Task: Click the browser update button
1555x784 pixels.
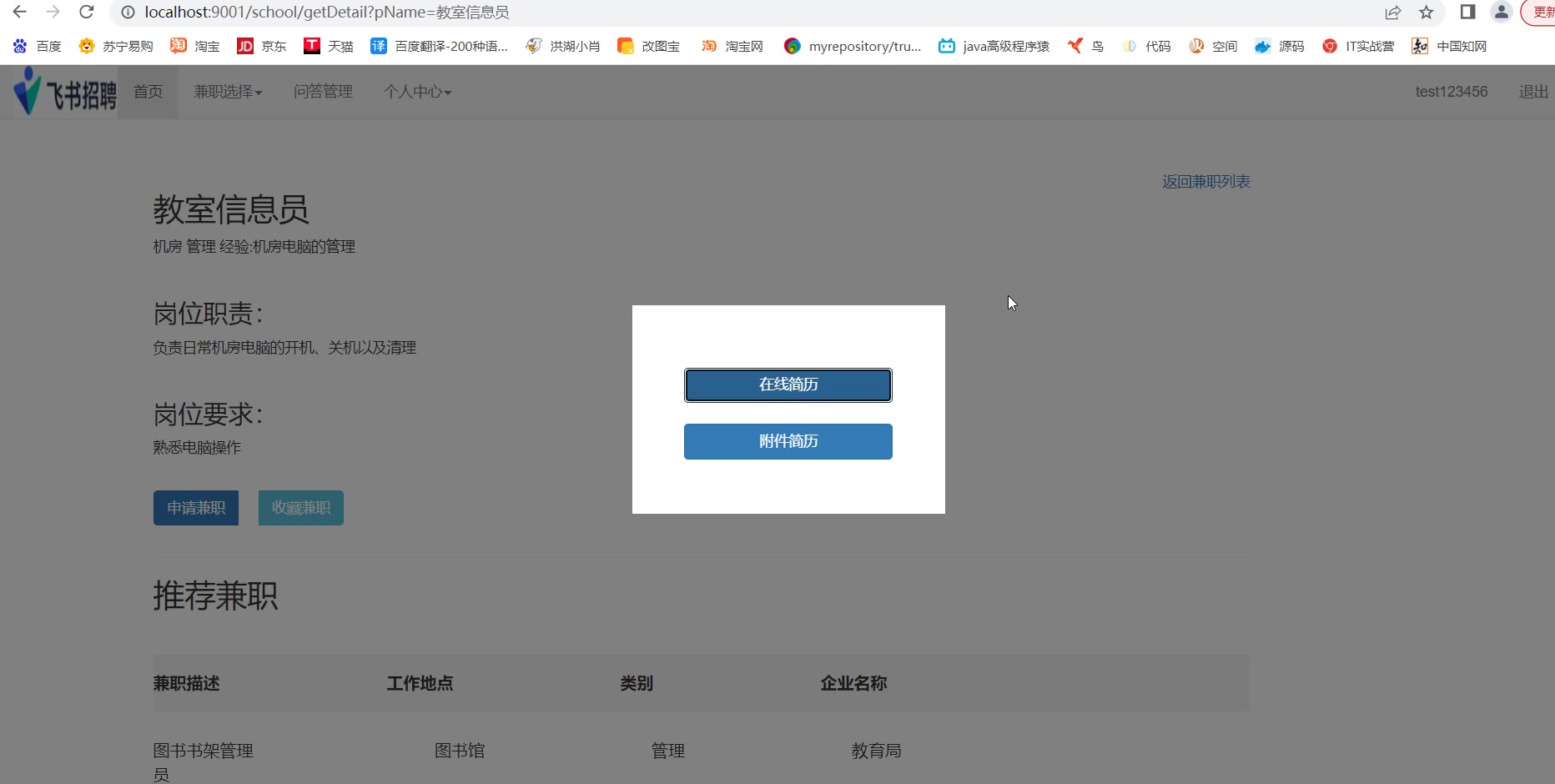Action: click(x=1538, y=13)
